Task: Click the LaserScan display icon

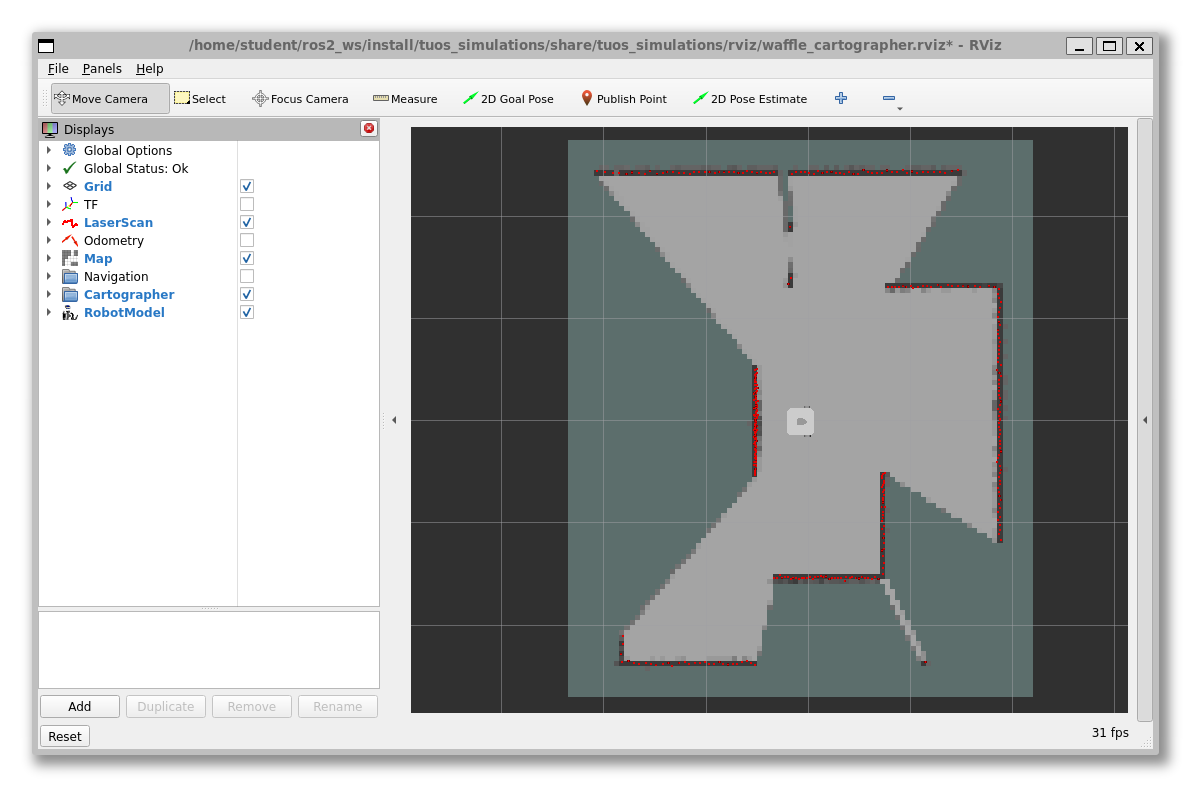Action: click(70, 223)
